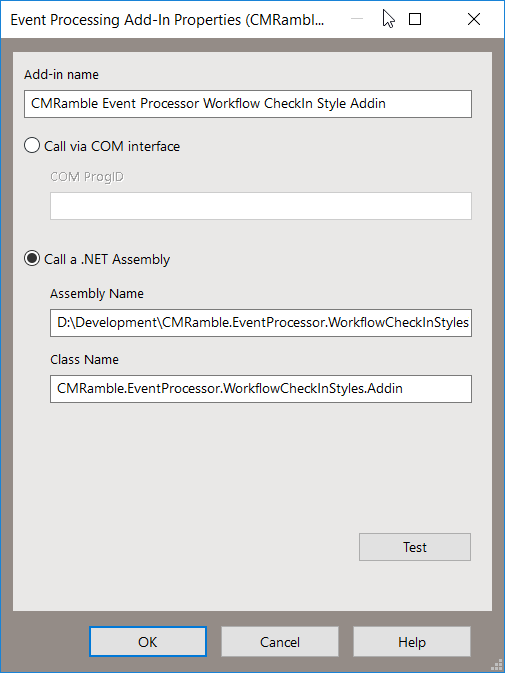Screen dimensions: 505x673
Task: Click into the Class Name field
Action: tap(261, 389)
